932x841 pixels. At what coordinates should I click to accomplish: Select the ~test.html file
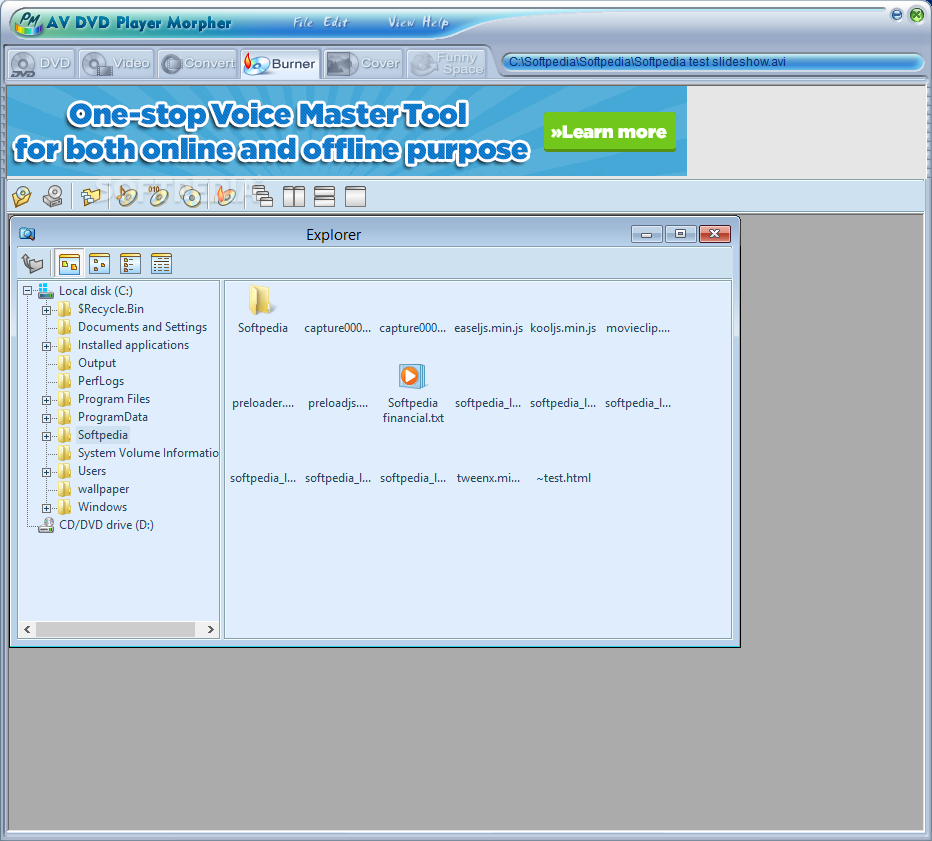(x=563, y=478)
